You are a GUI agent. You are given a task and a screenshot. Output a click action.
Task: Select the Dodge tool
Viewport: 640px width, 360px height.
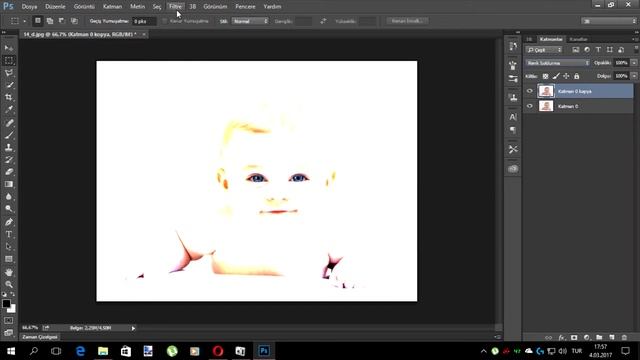[9, 209]
